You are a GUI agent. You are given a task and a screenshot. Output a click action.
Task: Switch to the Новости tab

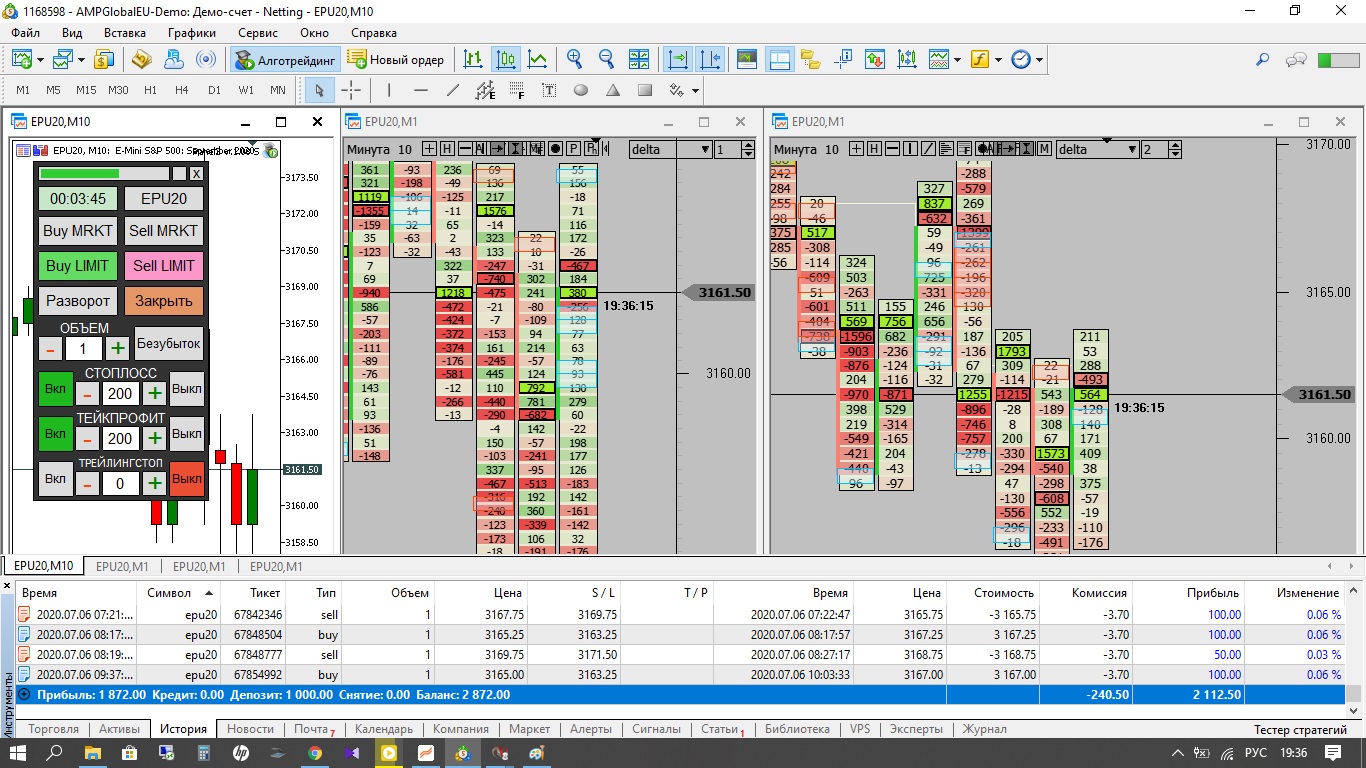(250, 729)
